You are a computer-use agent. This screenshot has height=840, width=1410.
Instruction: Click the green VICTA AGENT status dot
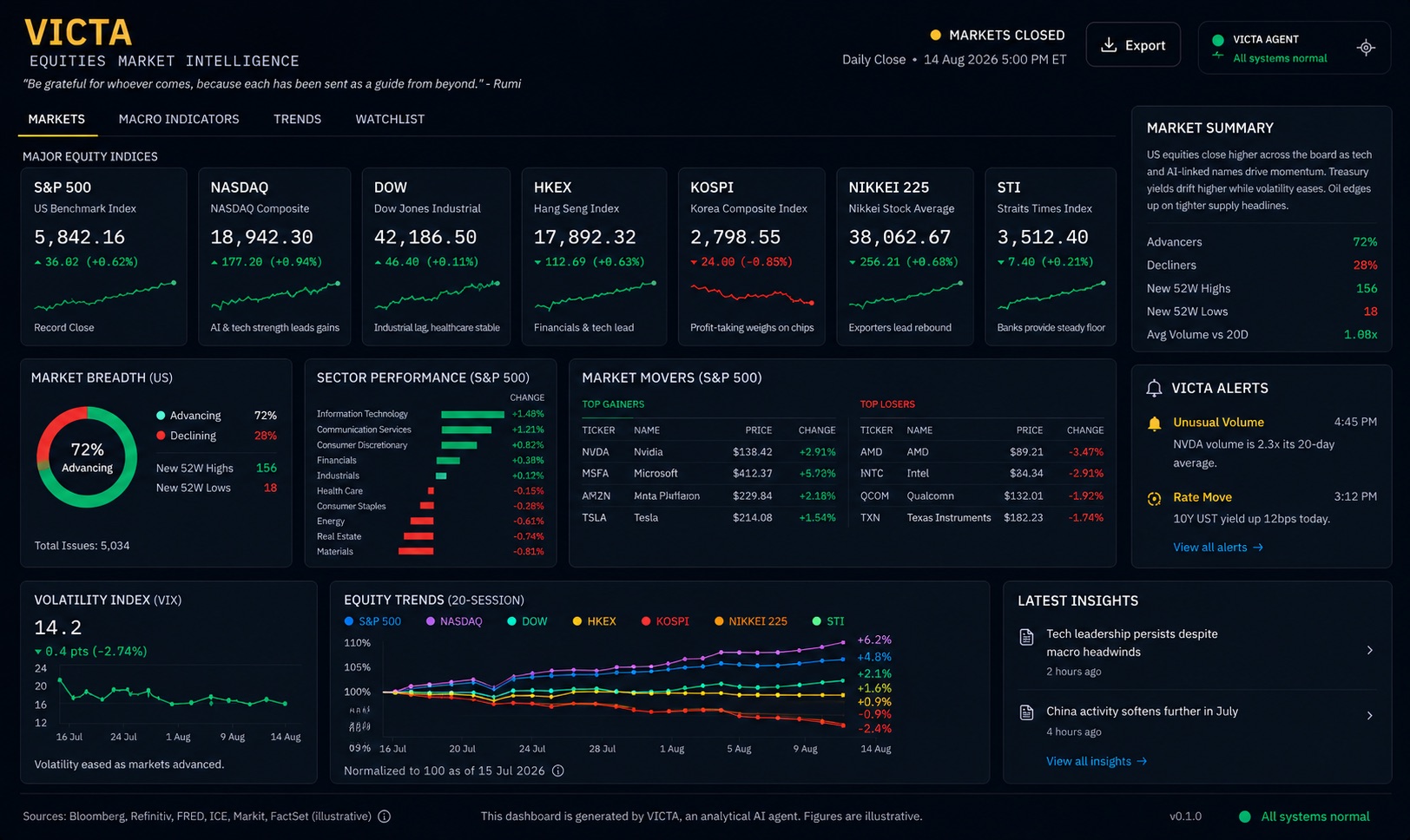(x=1217, y=40)
